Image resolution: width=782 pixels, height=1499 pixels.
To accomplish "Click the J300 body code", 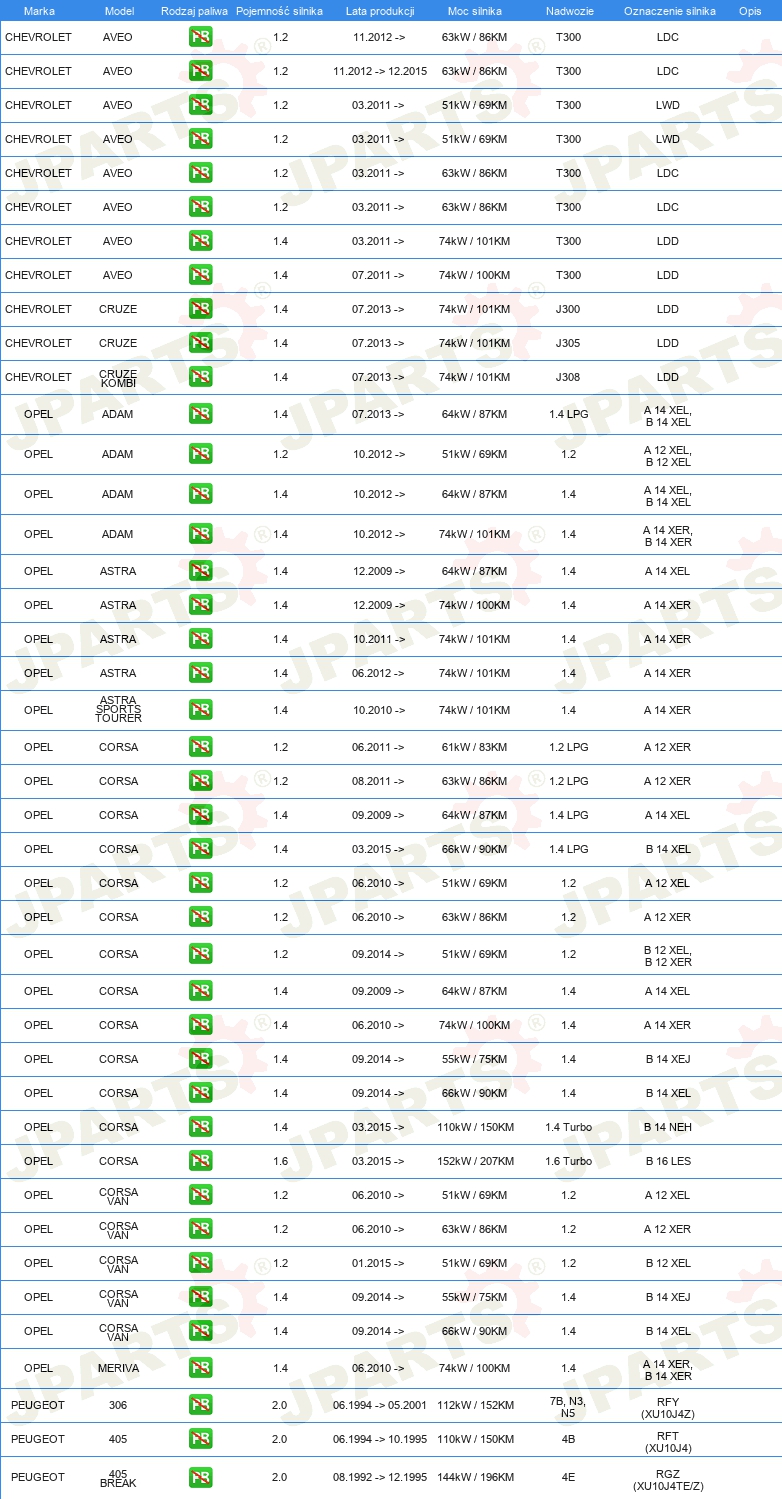I will [568, 309].
